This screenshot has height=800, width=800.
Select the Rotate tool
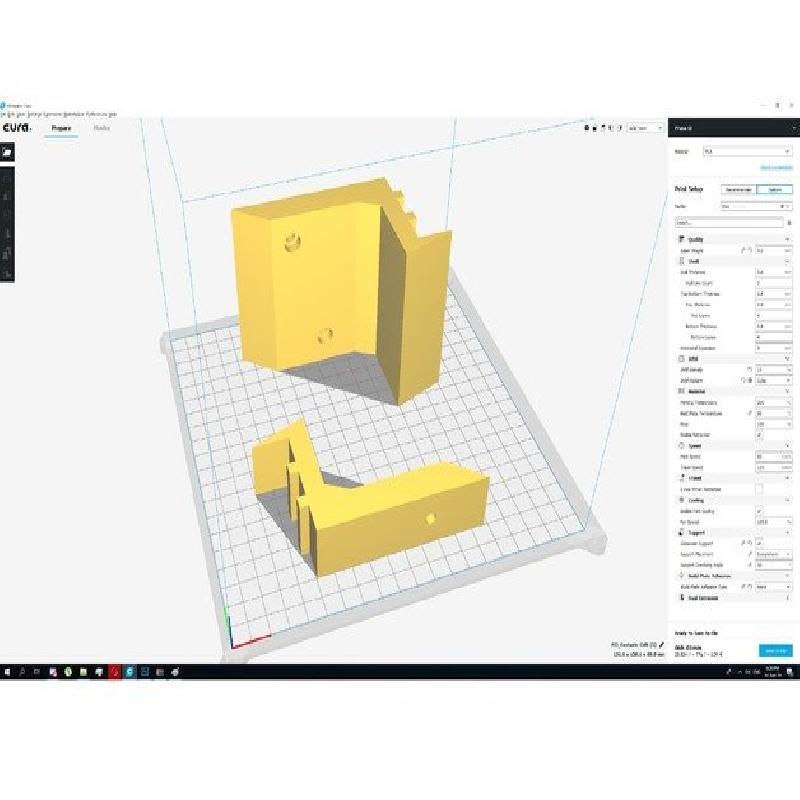pos(7,215)
